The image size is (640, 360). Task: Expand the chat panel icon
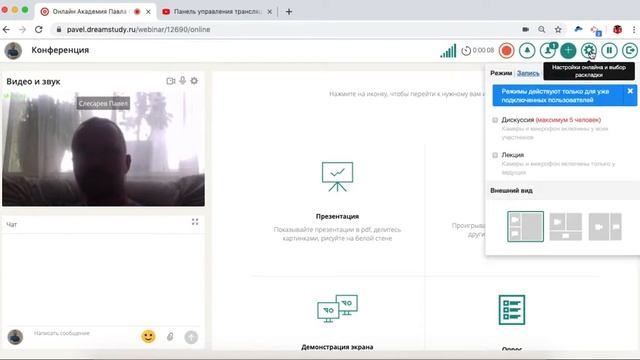pyautogui.click(x=195, y=222)
